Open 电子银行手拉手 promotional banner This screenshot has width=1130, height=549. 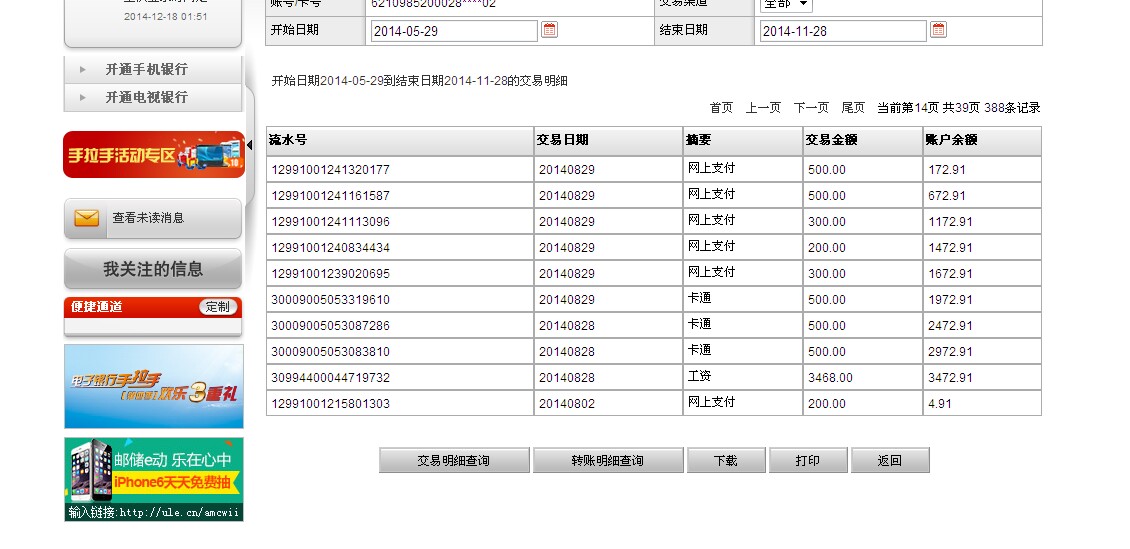click(x=154, y=386)
